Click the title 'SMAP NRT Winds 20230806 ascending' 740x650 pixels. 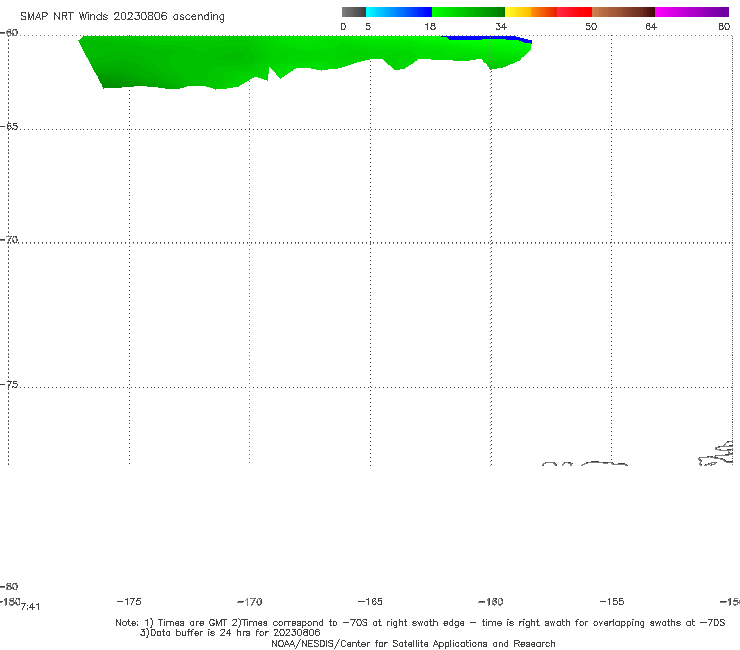point(122,17)
